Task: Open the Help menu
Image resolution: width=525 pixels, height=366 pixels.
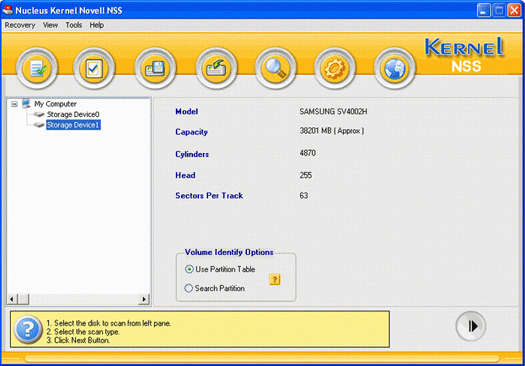Action: point(96,25)
